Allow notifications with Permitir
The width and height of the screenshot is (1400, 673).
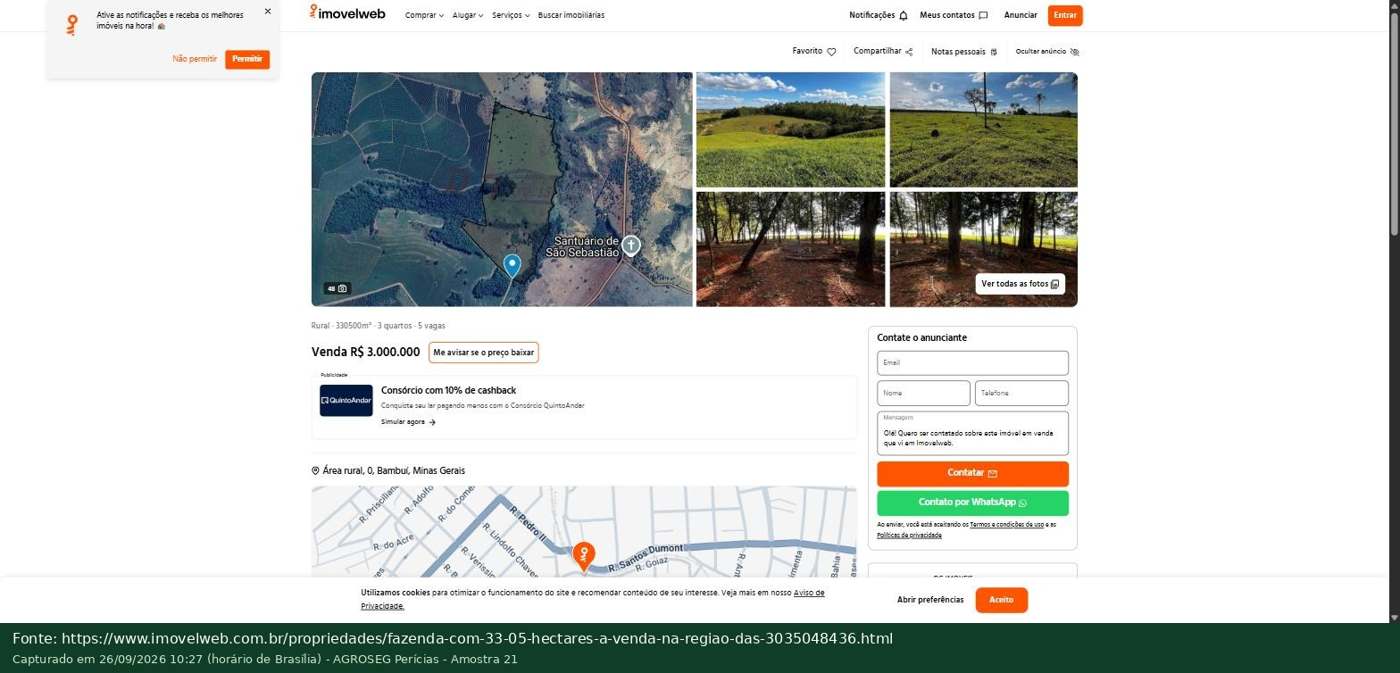point(247,59)
